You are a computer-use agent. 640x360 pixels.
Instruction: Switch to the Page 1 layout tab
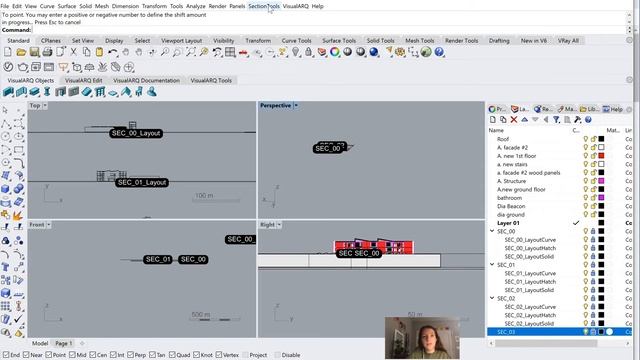(63, 343)
